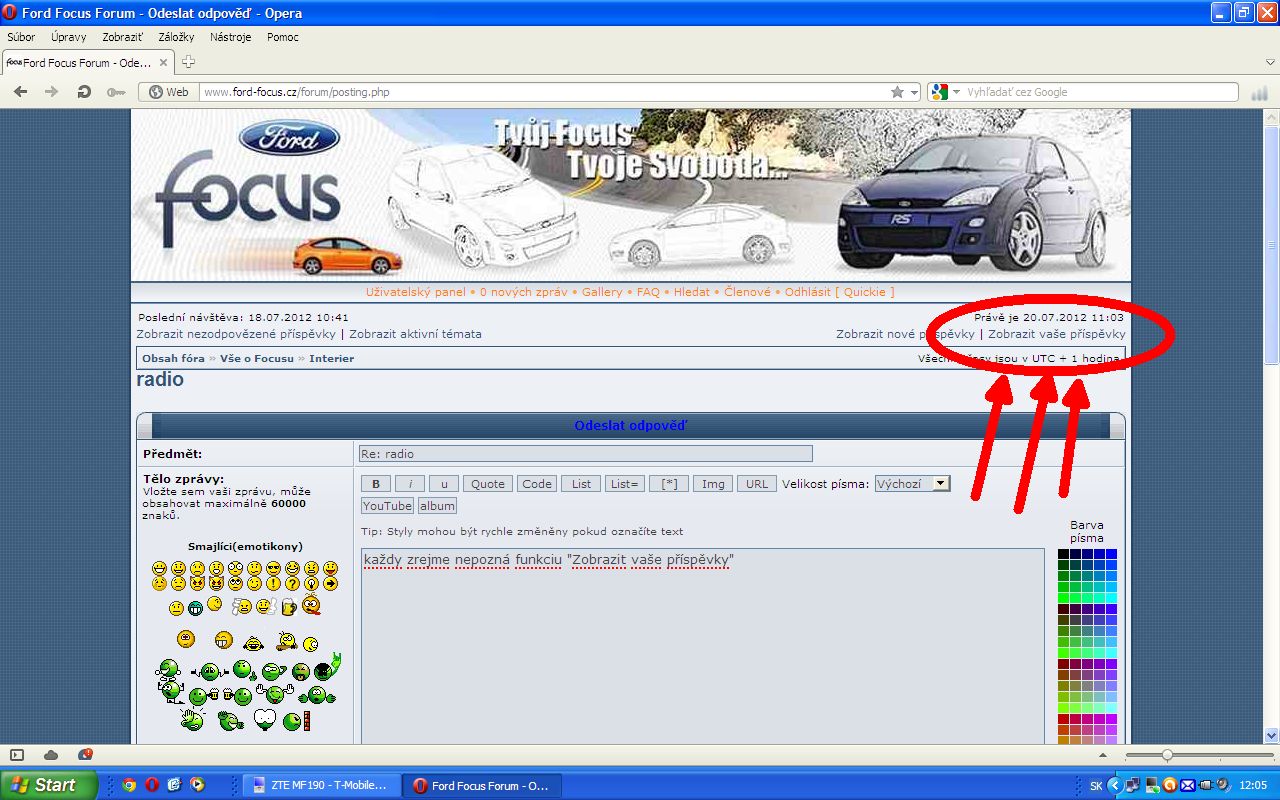1280x800 pixels.
Task: Insert the exclamation mark emoticon
Action: coord(273,583)
